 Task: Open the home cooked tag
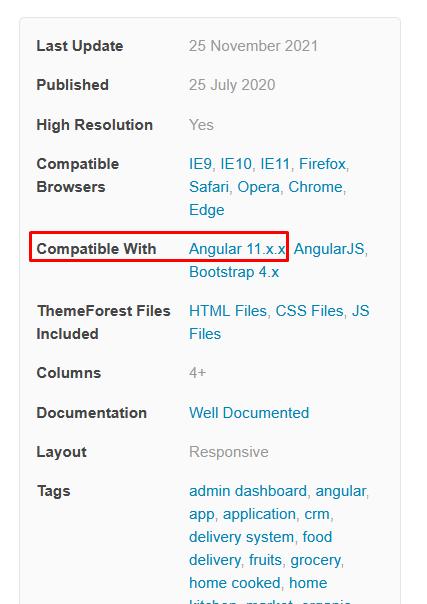click(235, 583)
